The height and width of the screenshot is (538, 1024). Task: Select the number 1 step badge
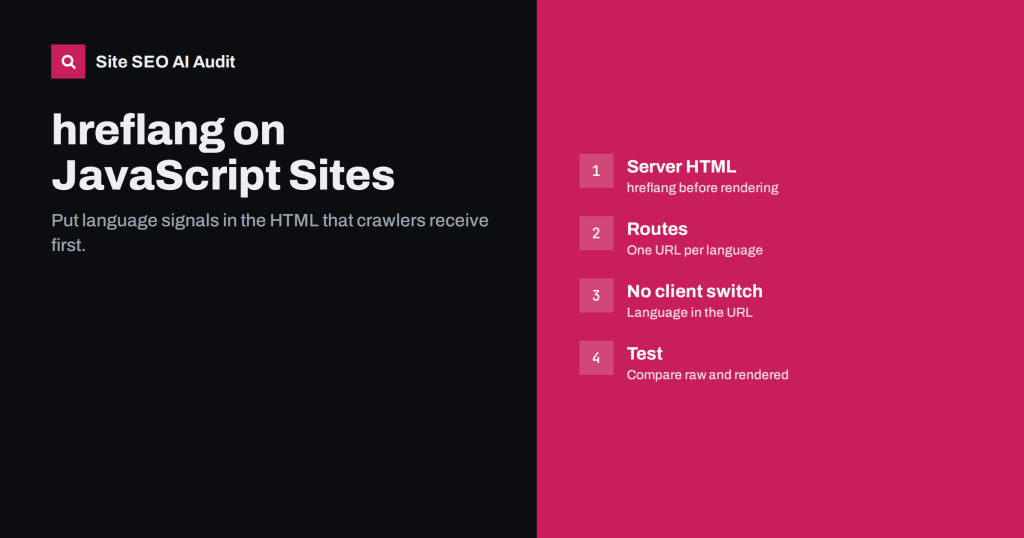point(596,171)
